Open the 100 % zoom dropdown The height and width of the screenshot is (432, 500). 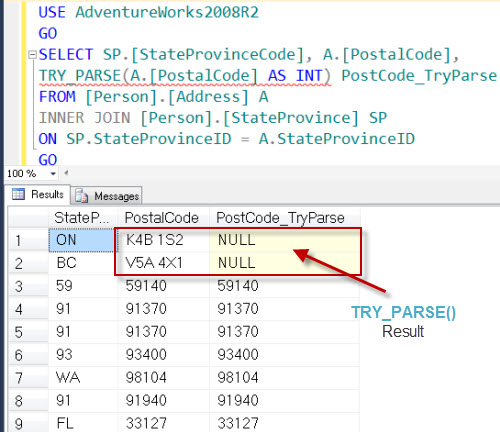(53, 173)
